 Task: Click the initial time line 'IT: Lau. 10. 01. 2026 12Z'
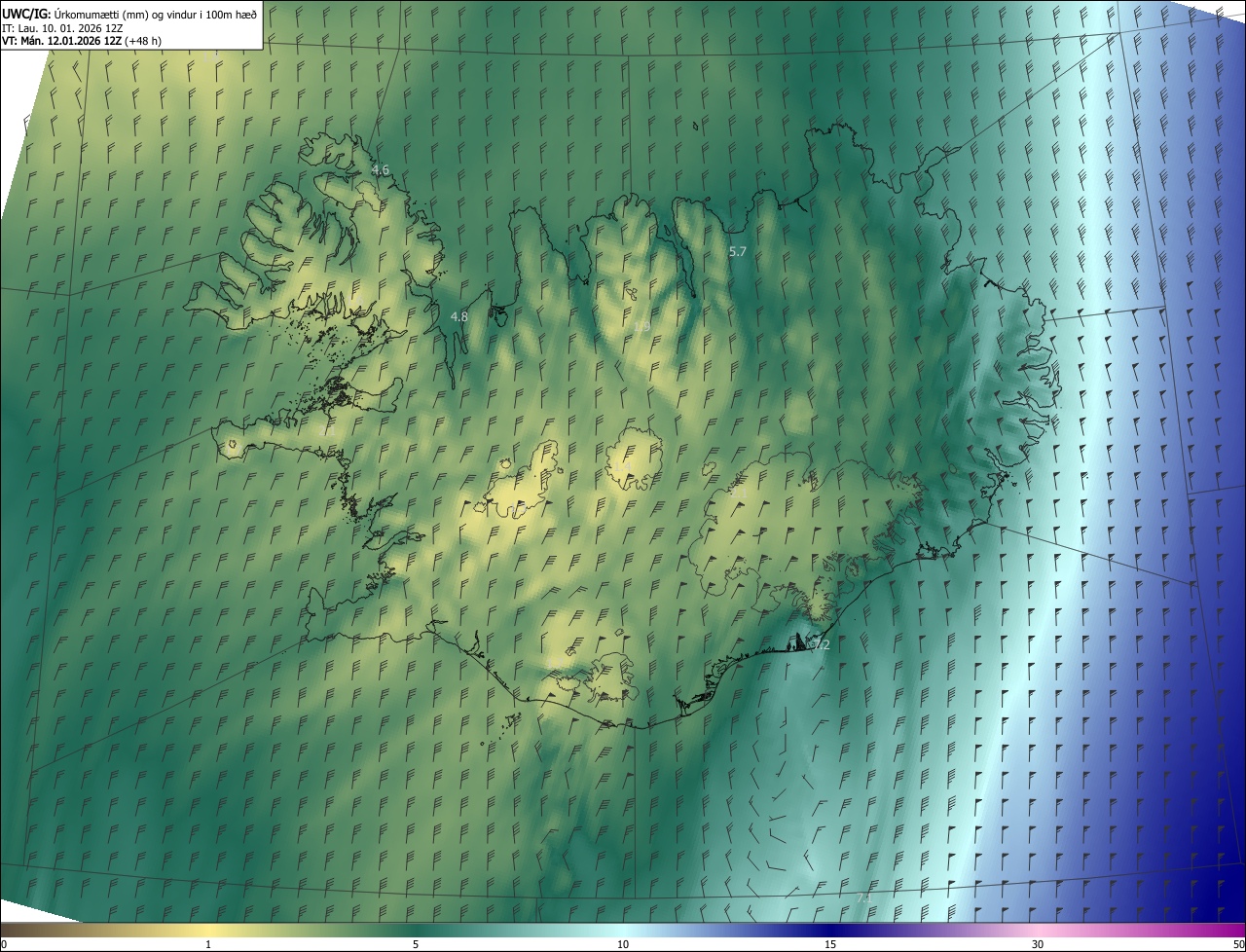[62, 27]
